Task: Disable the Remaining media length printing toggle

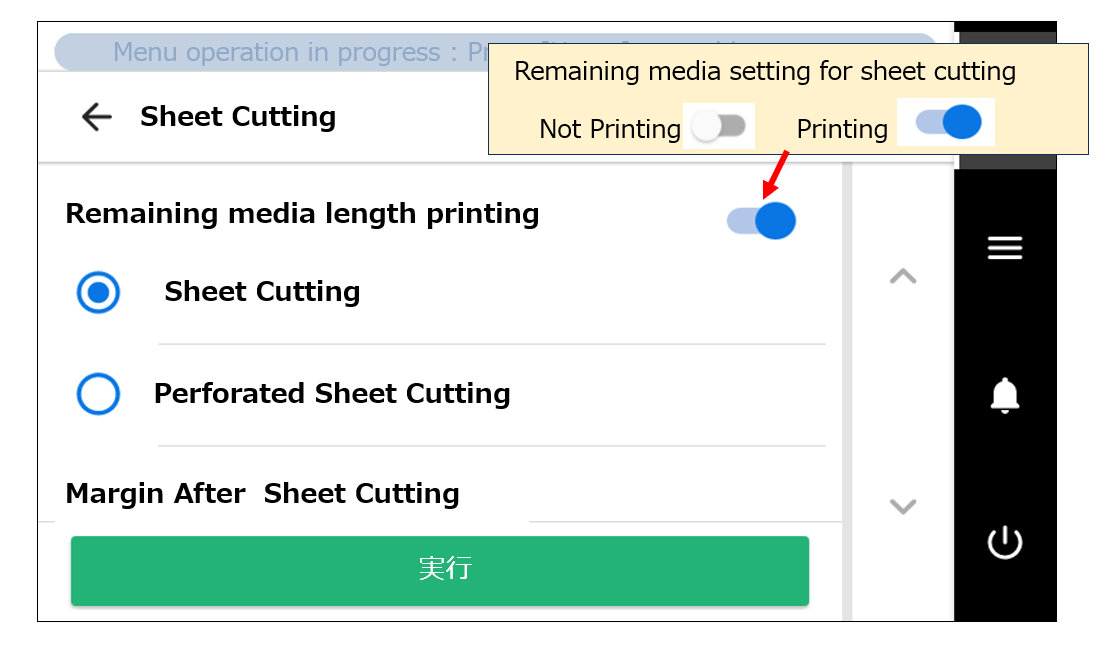Action: (760, 220)
